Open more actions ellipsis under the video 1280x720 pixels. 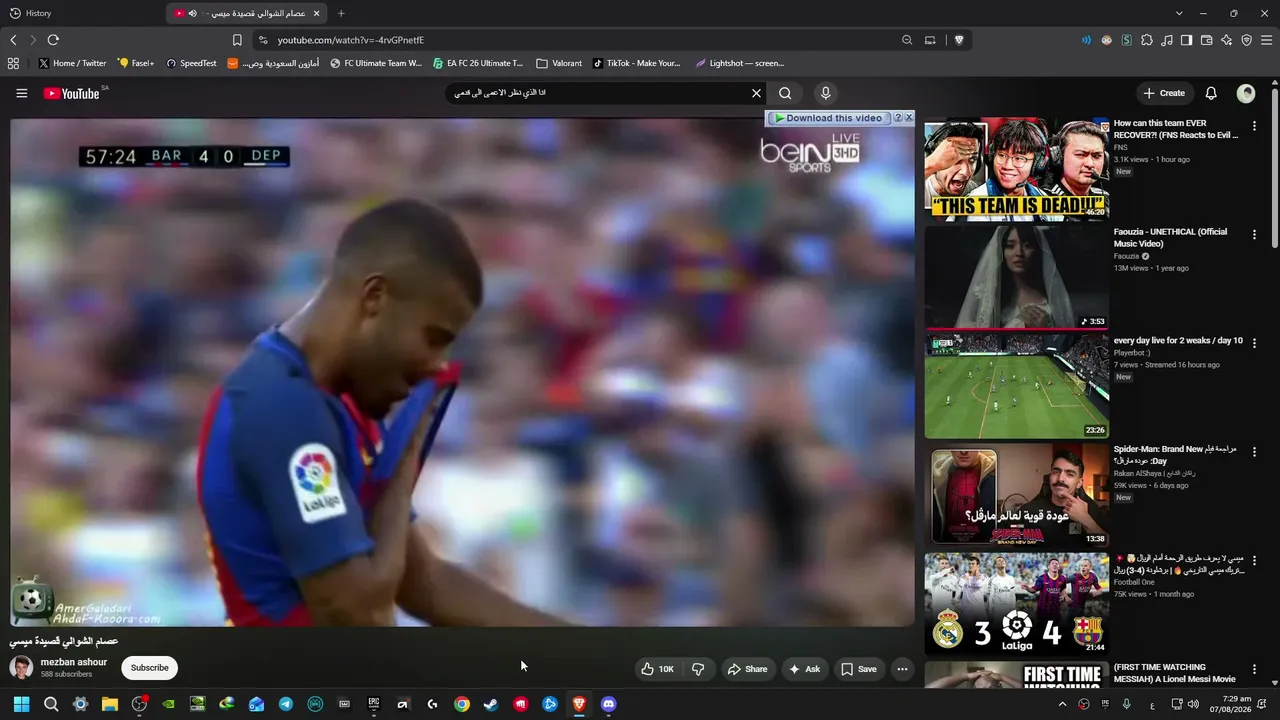(x=902, y=669)
